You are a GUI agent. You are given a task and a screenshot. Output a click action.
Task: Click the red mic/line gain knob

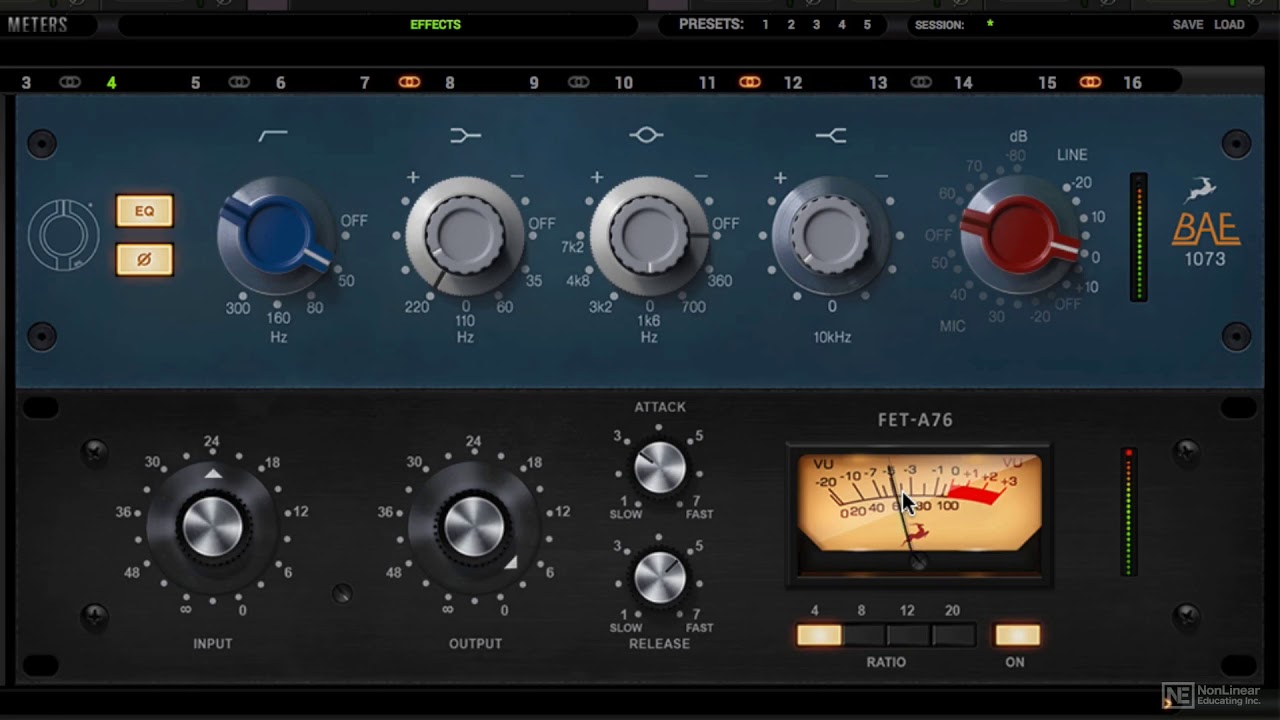1020,234
